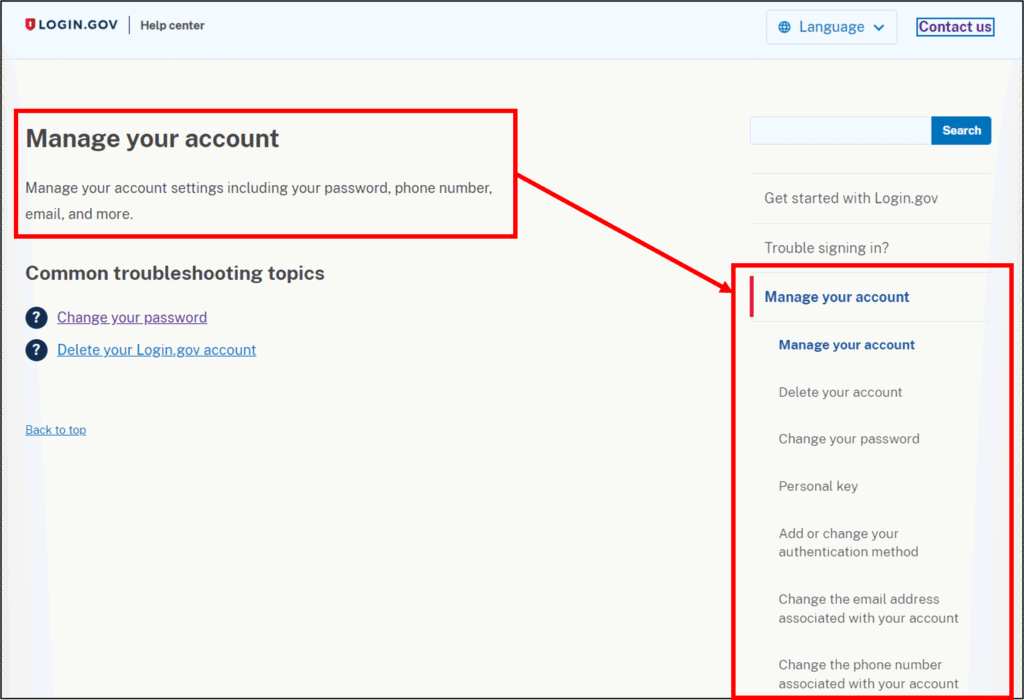Click question mark icon beside Change your password

37,318
